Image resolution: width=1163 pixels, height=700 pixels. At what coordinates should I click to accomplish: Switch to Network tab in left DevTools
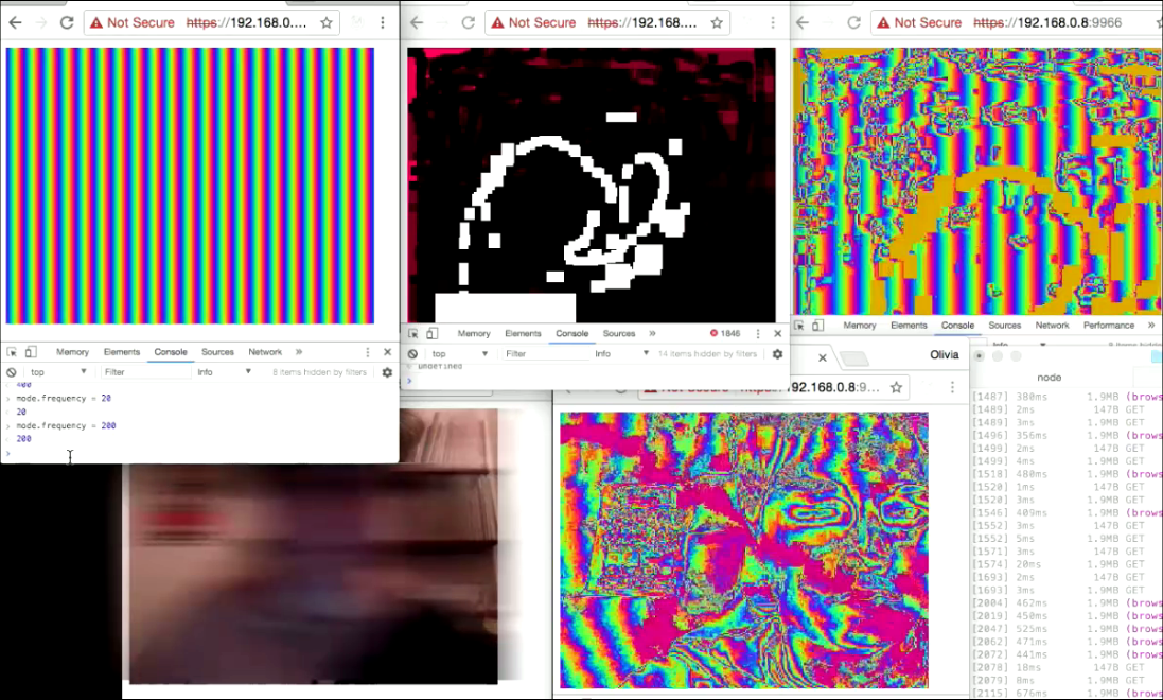[265, 352]
